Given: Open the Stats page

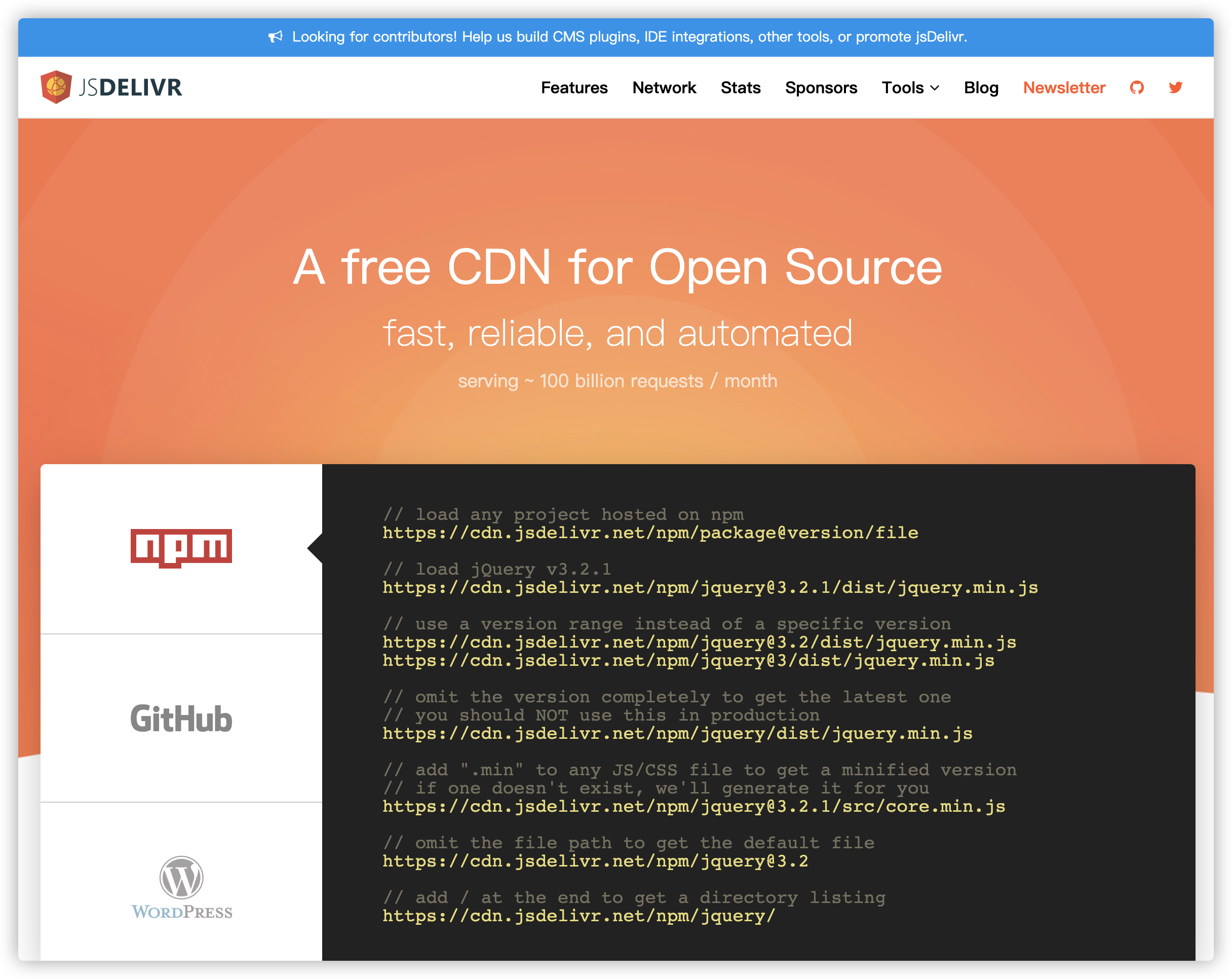Looking at the screenshot, I should point(740,88).
